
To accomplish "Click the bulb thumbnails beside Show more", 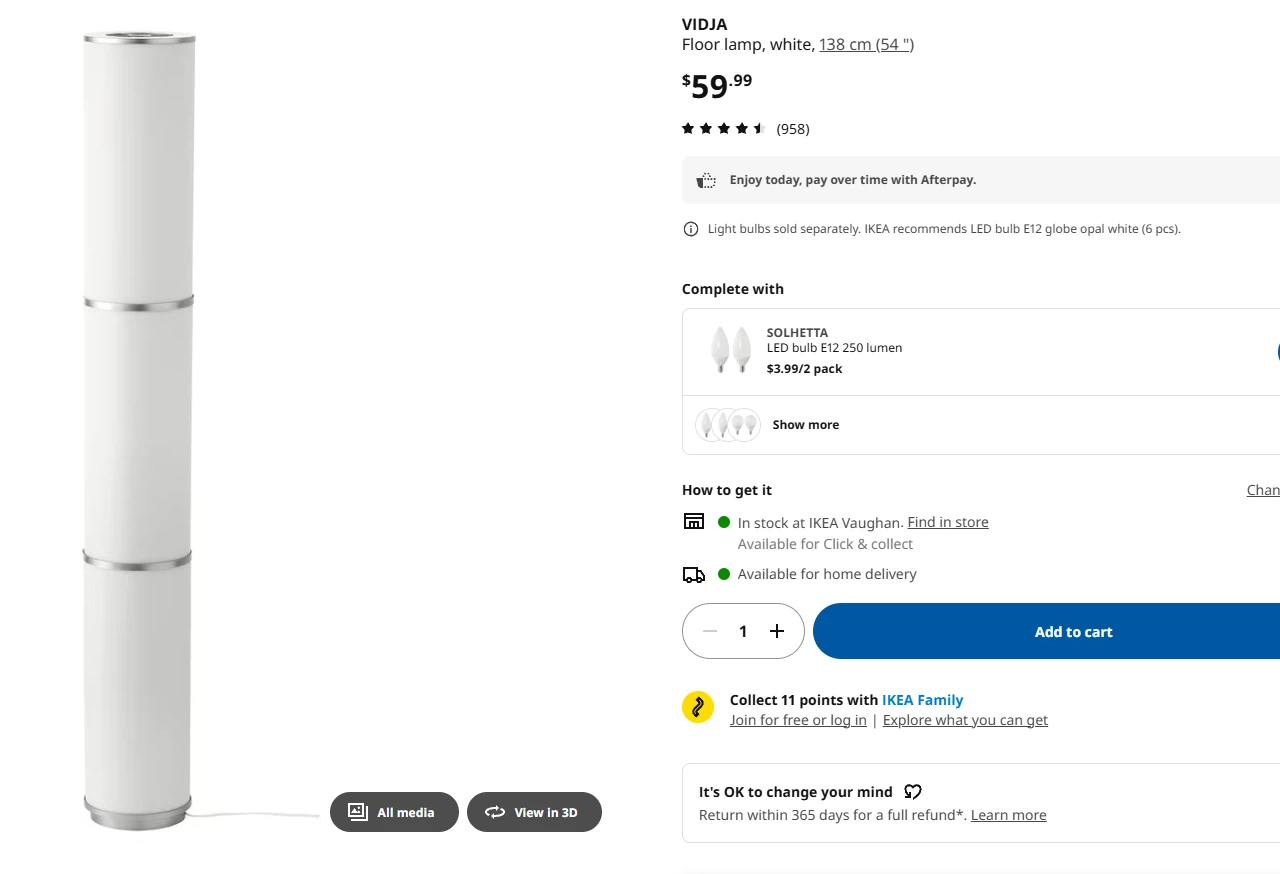I will [728, 425].
